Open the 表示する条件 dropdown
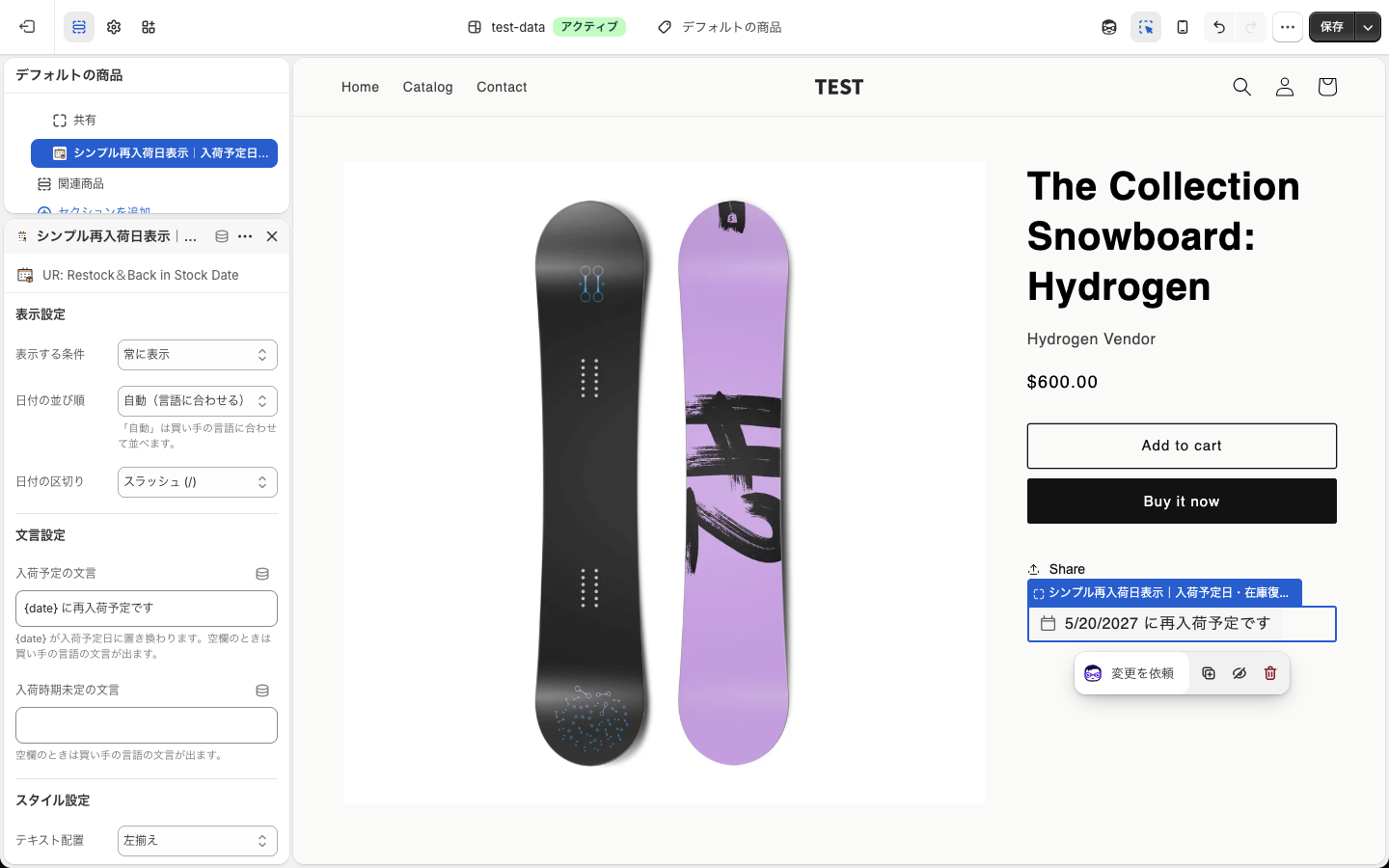 [198, 355]
